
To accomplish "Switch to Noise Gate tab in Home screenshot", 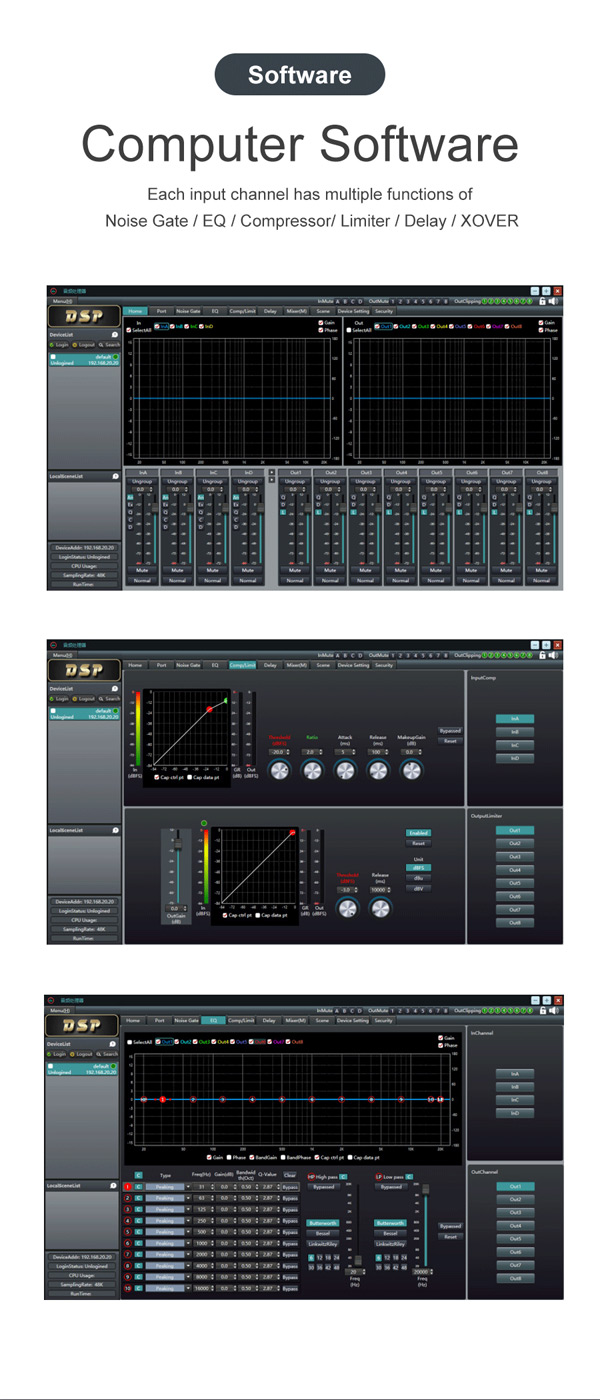I will [188, 311].
